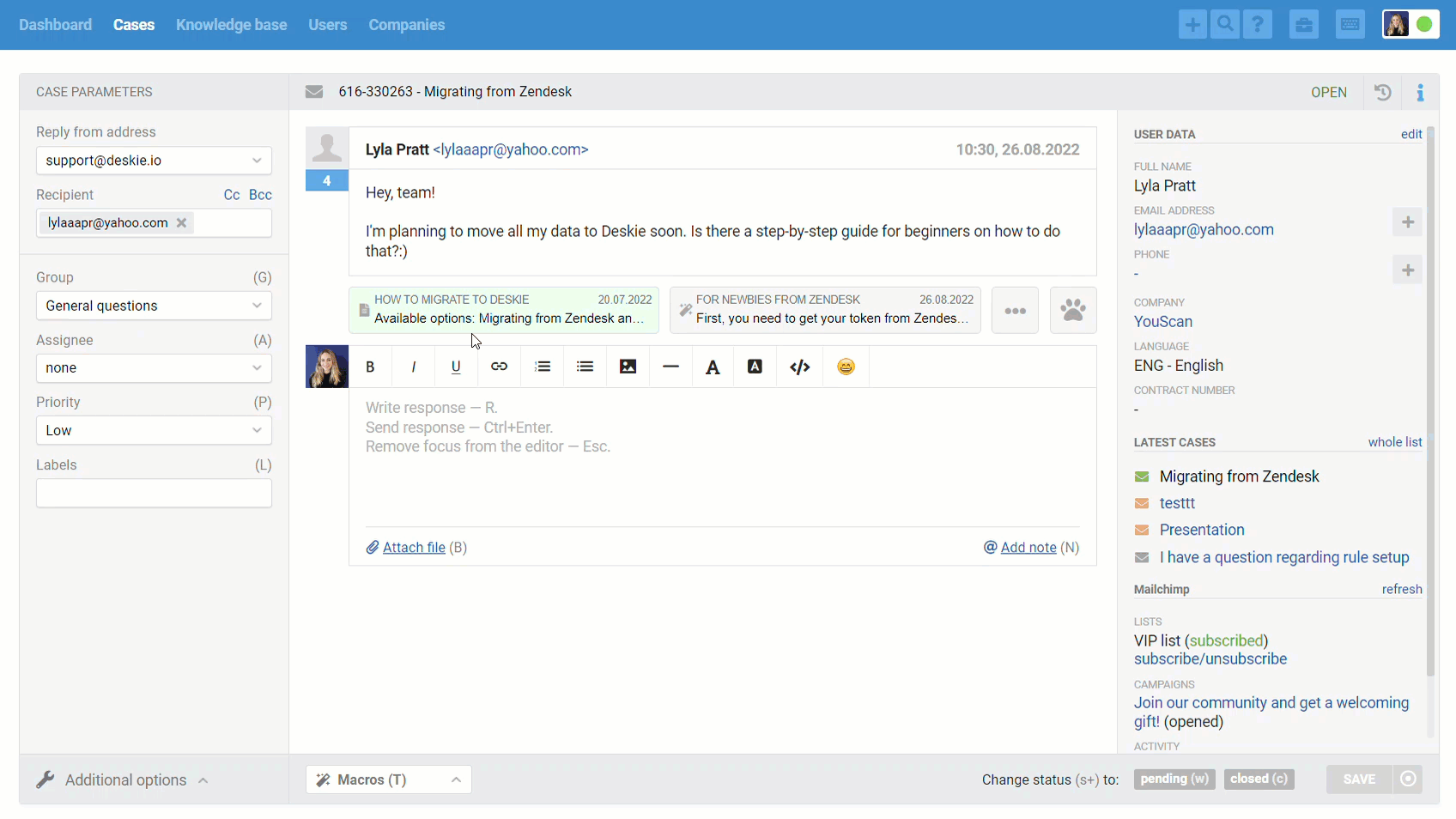Insert image into response
1456x819 pixels.
click(x=628, y=367)
